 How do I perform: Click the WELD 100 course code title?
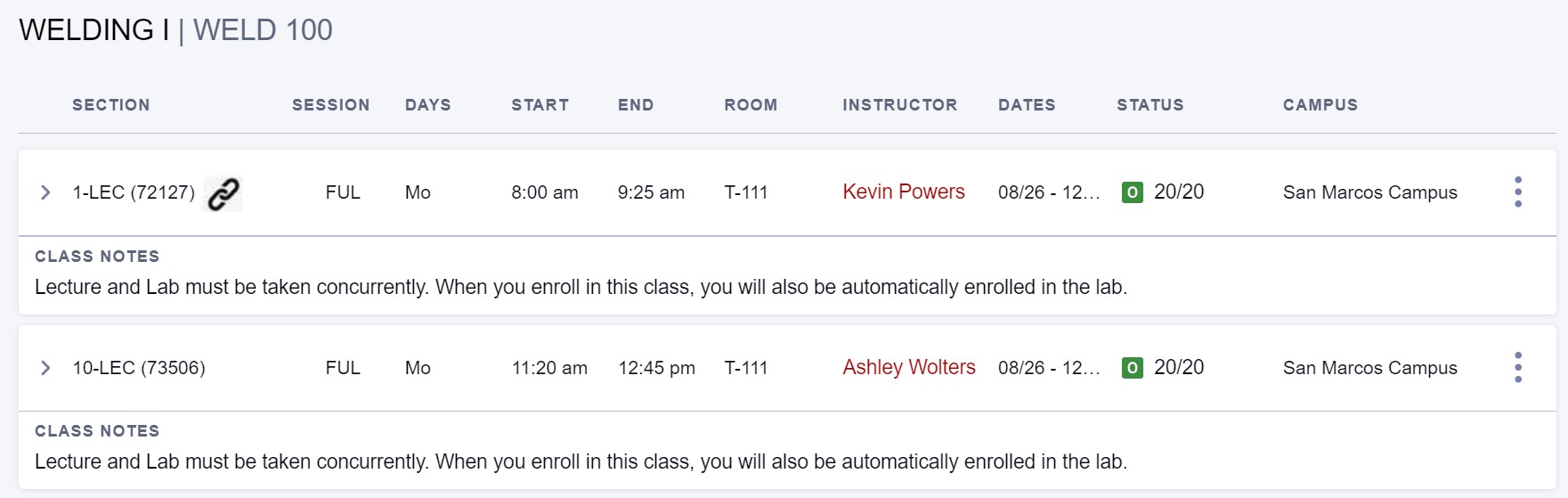point(263,30)
